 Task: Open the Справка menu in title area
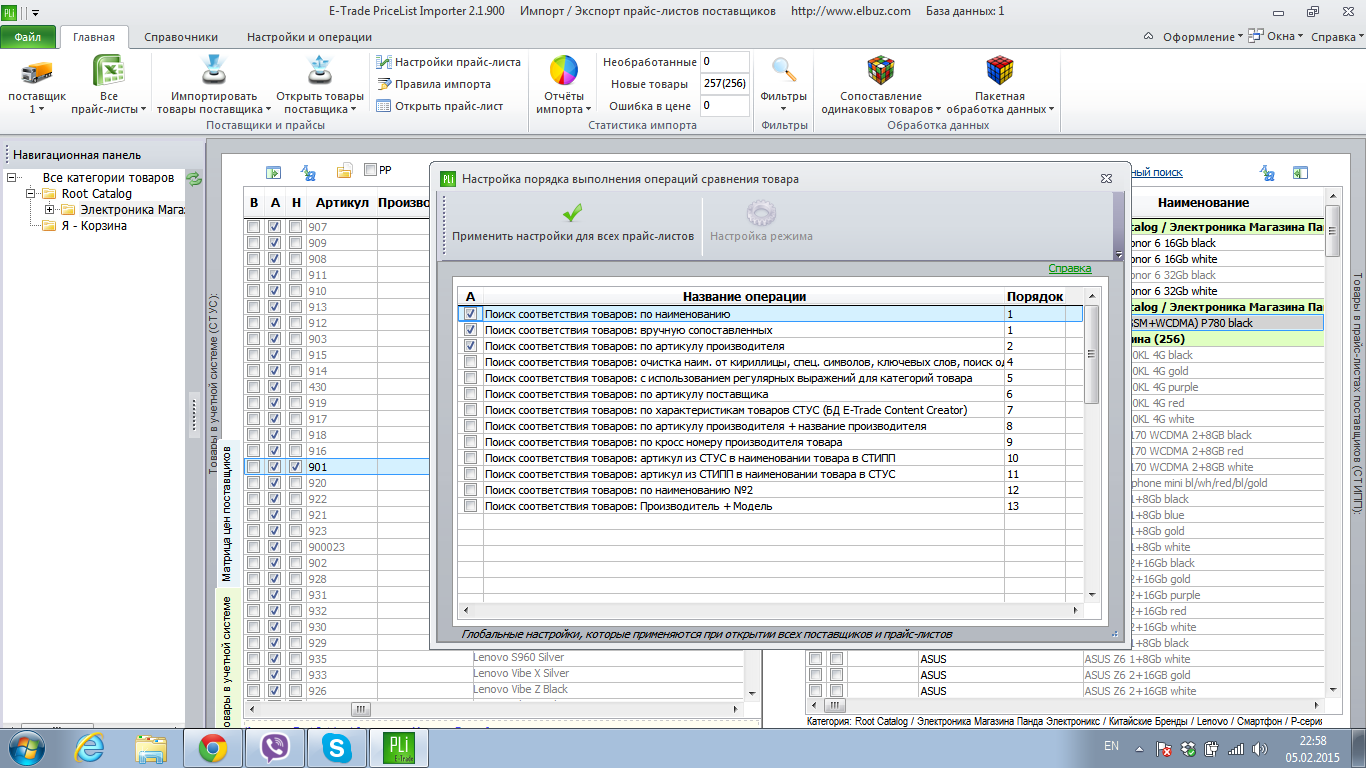point(1337,37)
